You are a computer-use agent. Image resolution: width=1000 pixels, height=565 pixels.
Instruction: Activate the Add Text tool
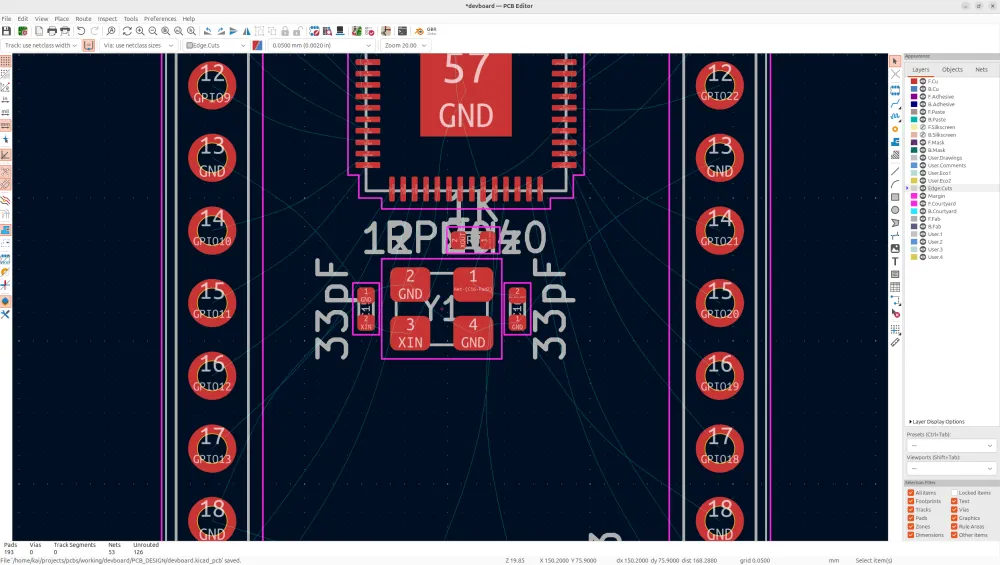pos(895,261)
